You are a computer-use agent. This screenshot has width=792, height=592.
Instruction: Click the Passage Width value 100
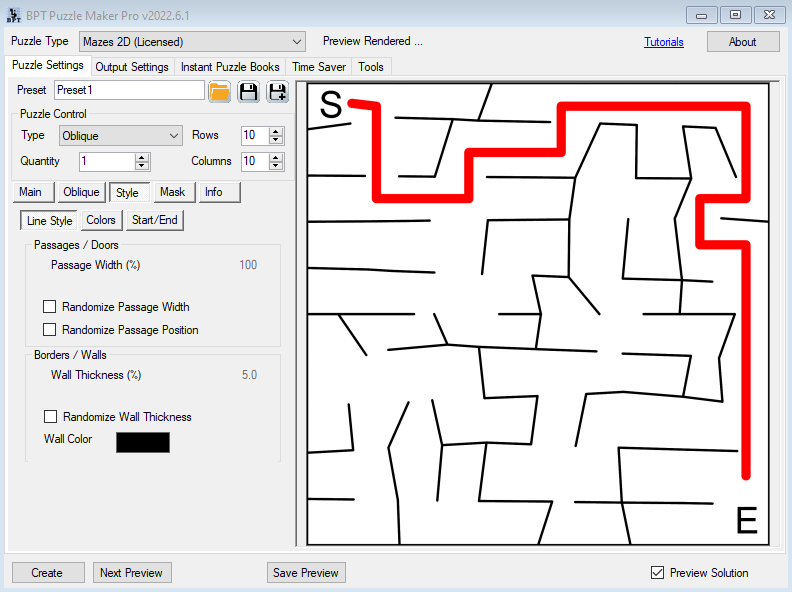click(x=248, y=265)
